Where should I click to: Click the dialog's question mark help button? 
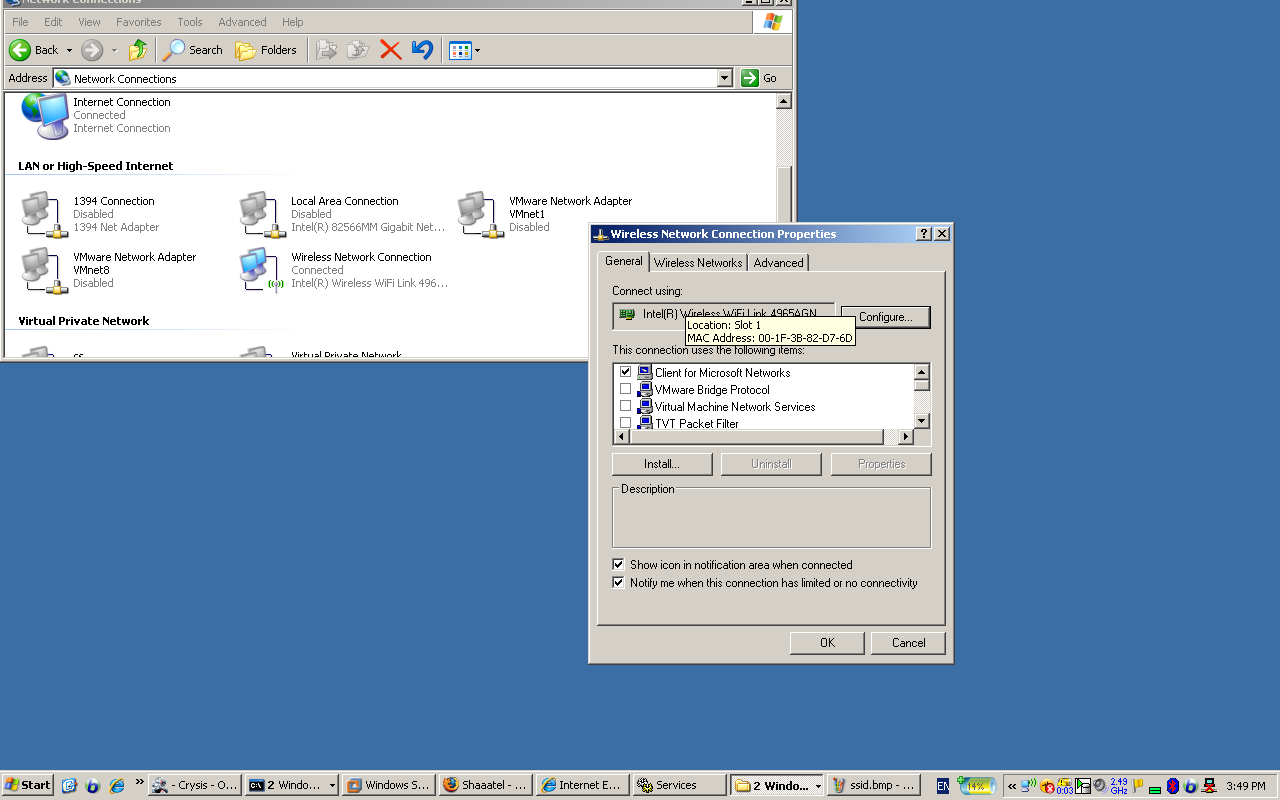click(923, 234)
